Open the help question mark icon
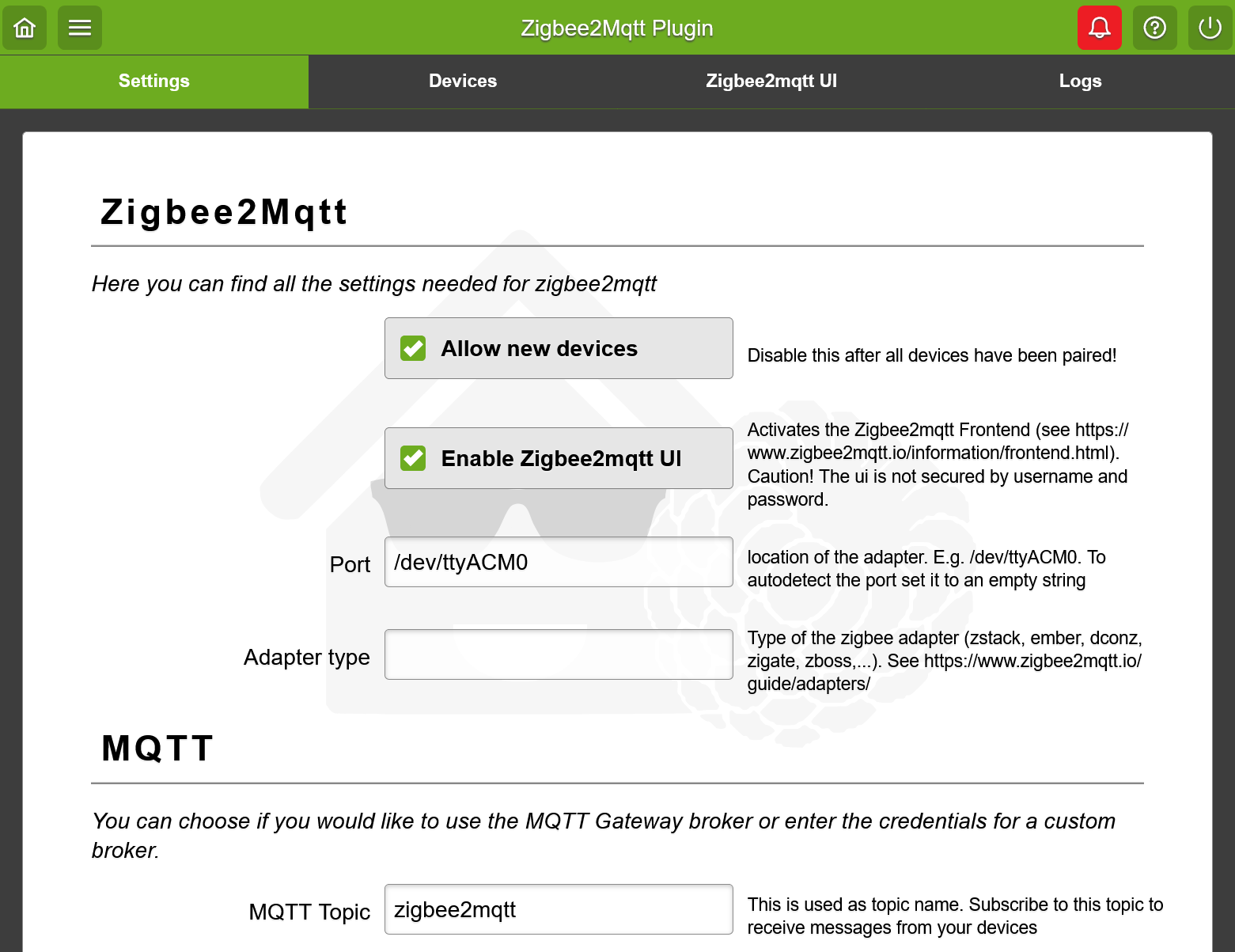The image size is (1235, 952). [1154, 28]
